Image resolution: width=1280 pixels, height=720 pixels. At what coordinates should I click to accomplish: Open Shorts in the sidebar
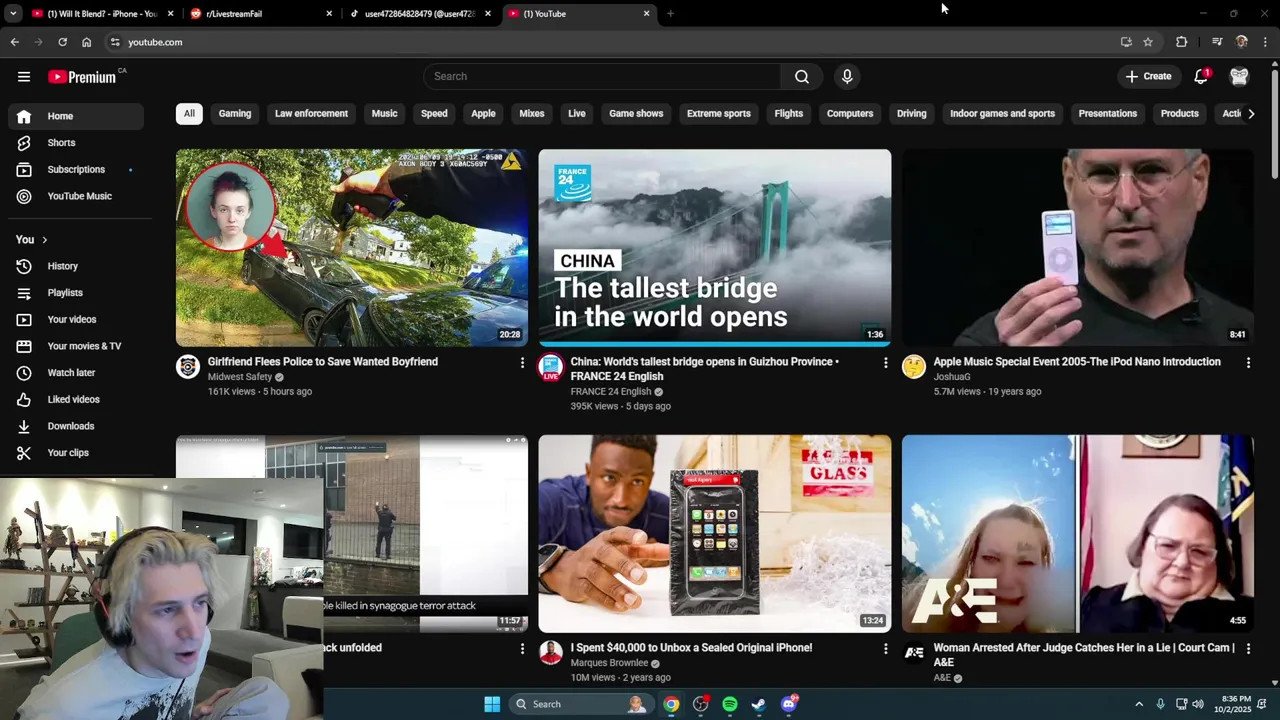click(76, 143)
